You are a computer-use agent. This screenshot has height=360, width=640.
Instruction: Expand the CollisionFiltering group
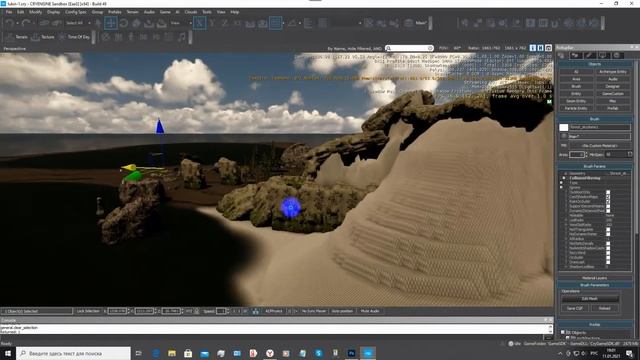(564, 178)
